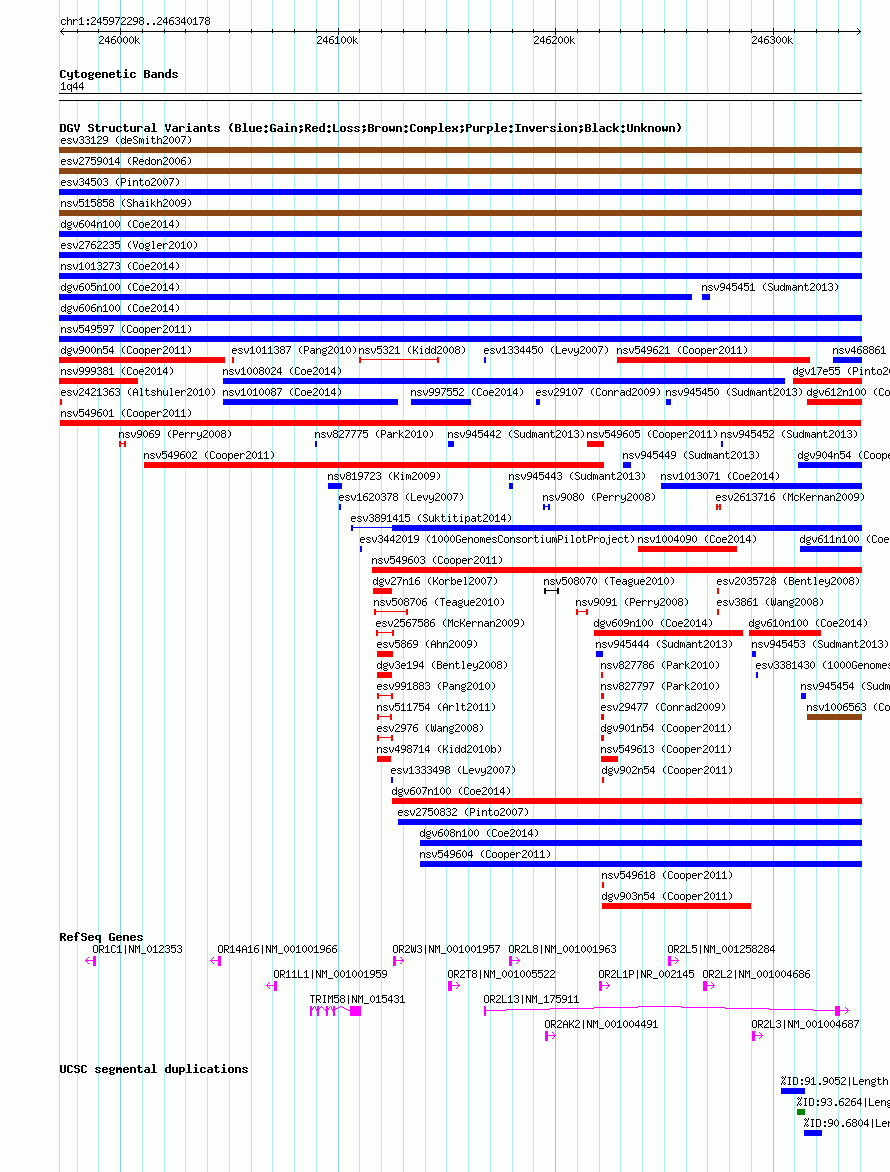This screenshot has width=890, height=1172.
Task: Select the OR2W3 gene arrow glyph
Action: pos(398,960)
